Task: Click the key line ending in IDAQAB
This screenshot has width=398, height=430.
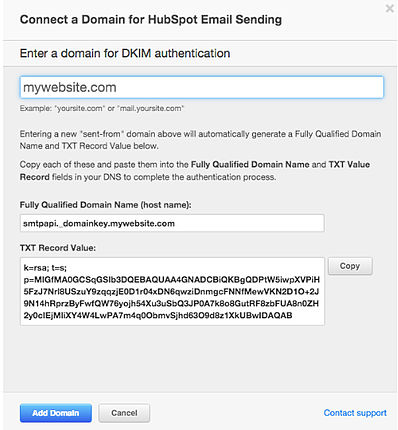Action: click(158, 315)
